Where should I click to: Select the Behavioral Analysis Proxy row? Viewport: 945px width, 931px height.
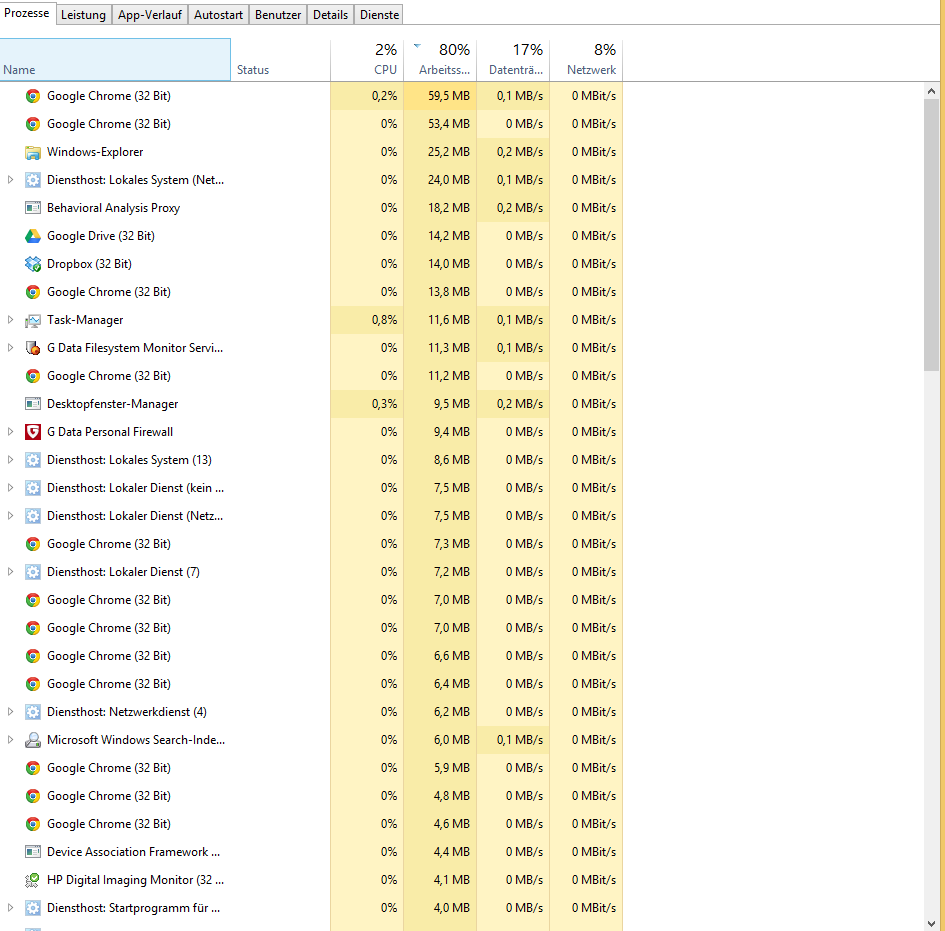point(311,208)
